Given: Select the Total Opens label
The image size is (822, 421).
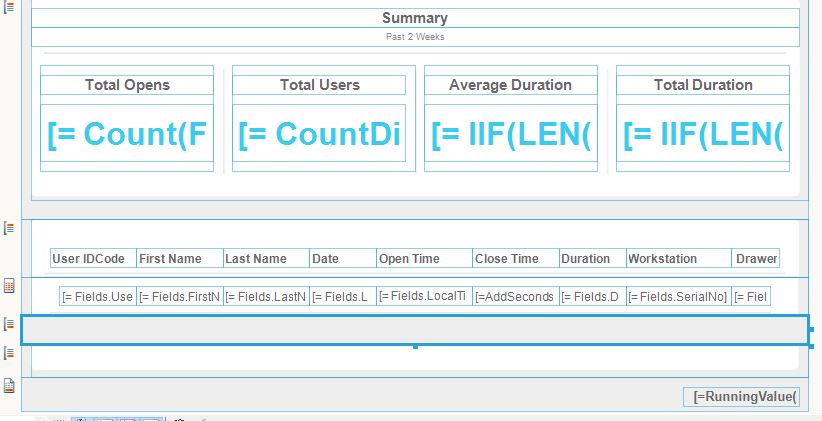Looking at the screenshot, I should click(127, 85).
